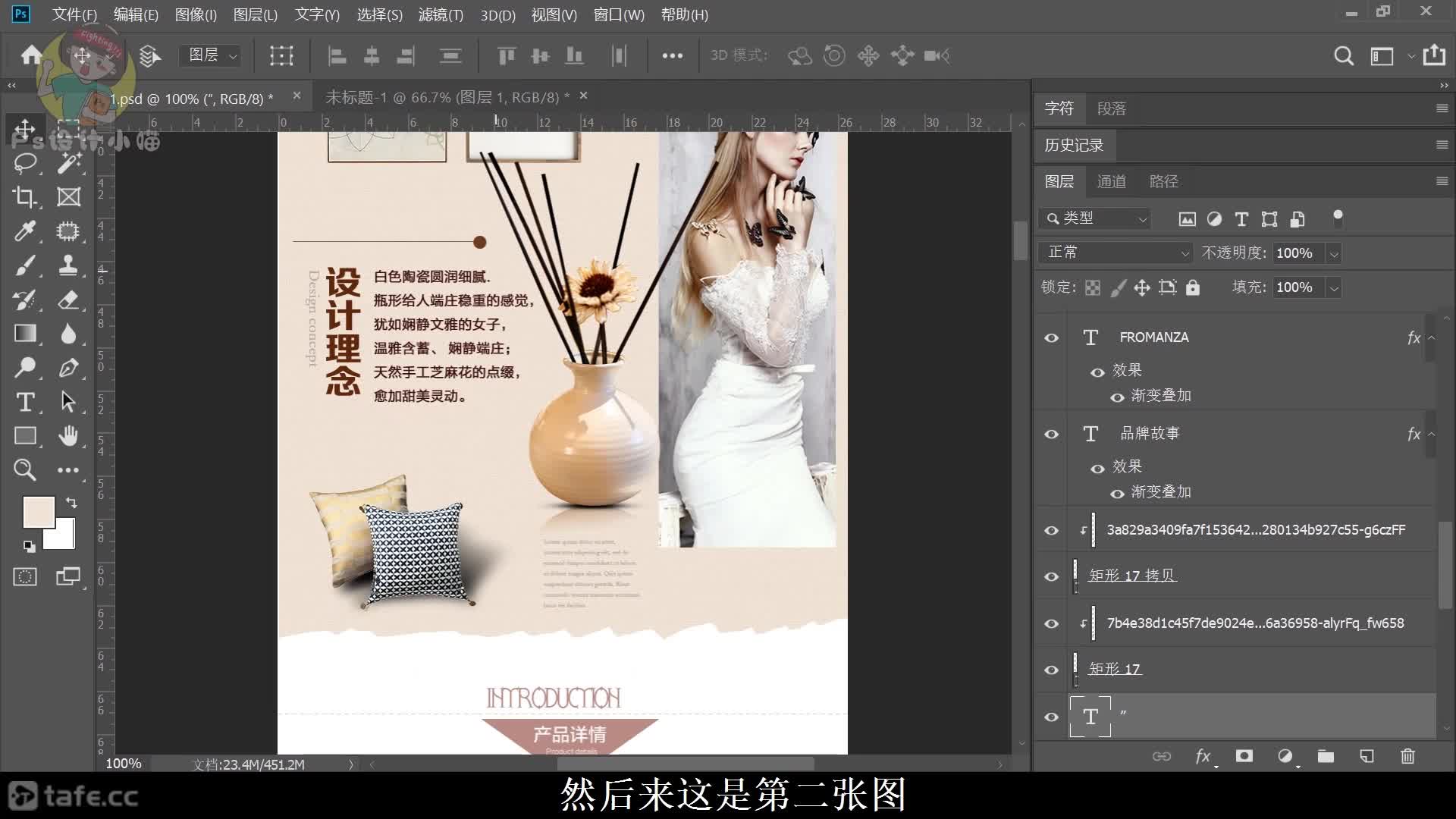Select the Hand tool
1456x819 pixels.
[68, 436]
